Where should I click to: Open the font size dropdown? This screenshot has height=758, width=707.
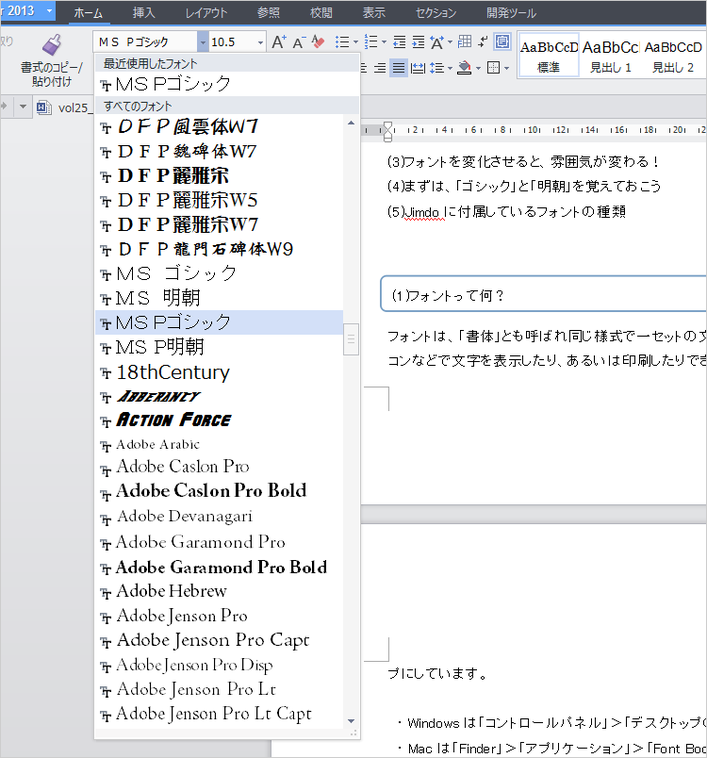click(260, 43)
